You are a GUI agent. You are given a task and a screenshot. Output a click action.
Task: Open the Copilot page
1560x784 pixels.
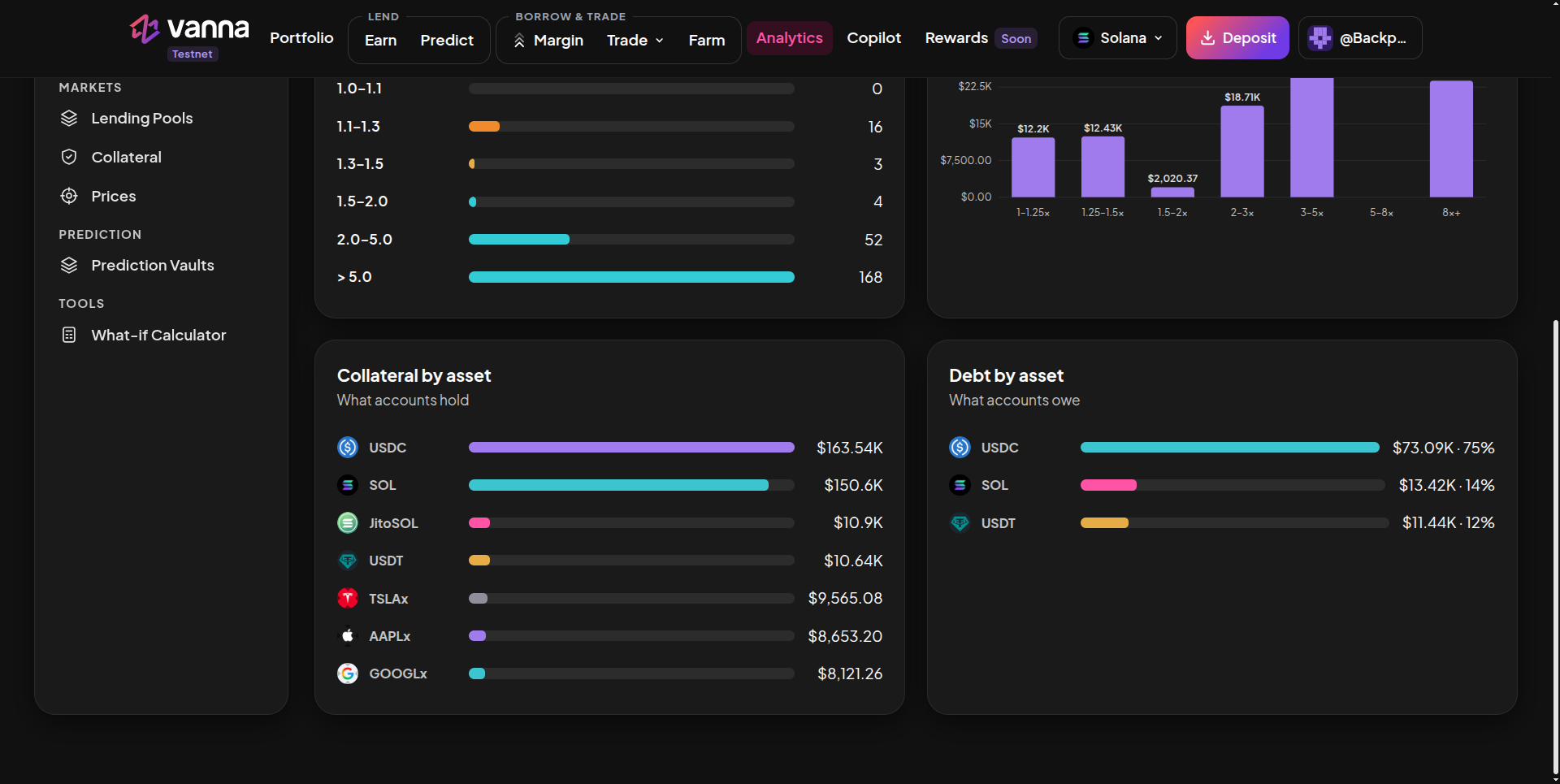874,38
